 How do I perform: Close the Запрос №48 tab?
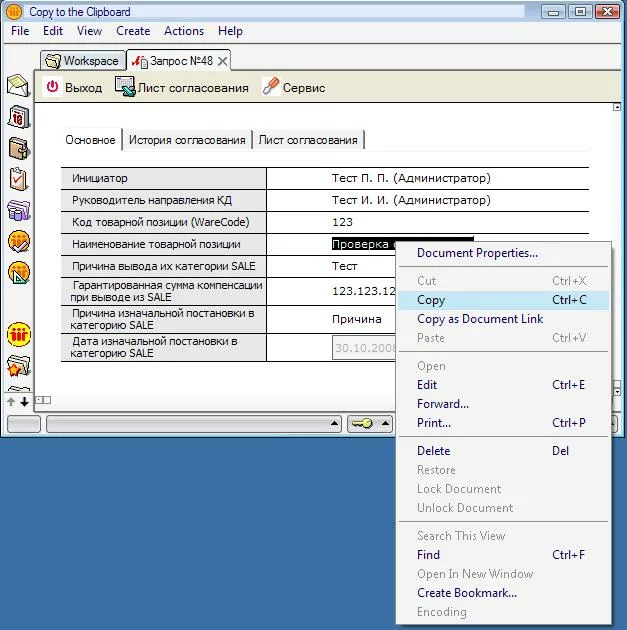click(223, 61)
